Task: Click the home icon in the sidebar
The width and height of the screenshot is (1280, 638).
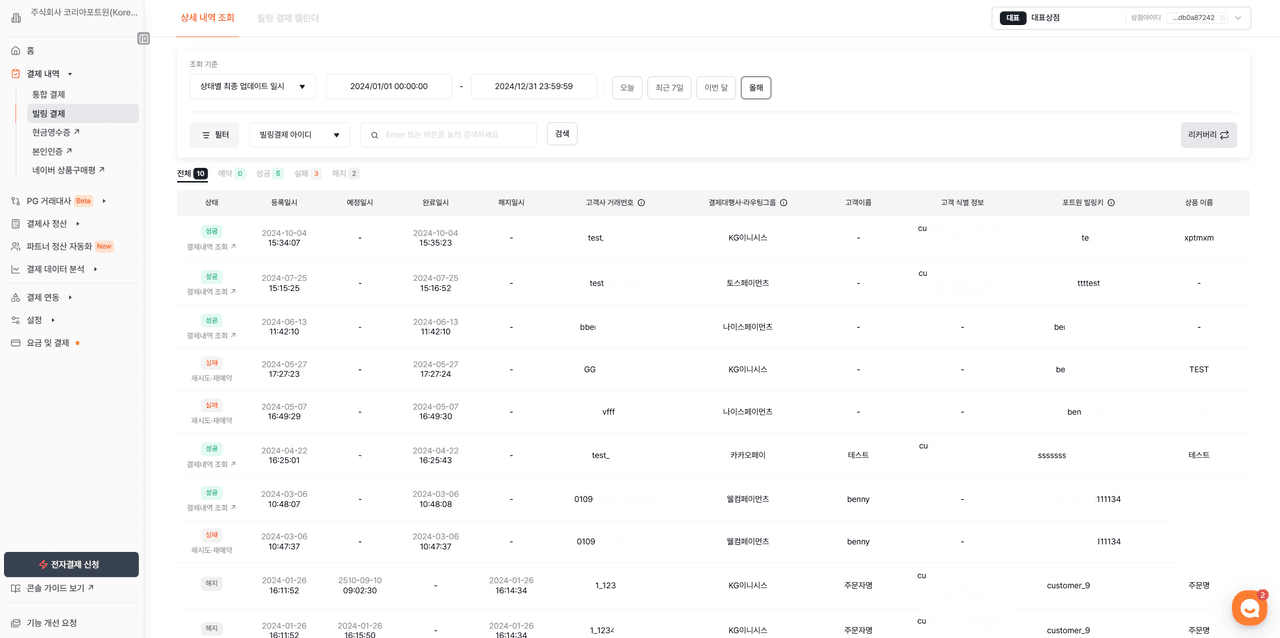Action: click(x=16, y=51)
